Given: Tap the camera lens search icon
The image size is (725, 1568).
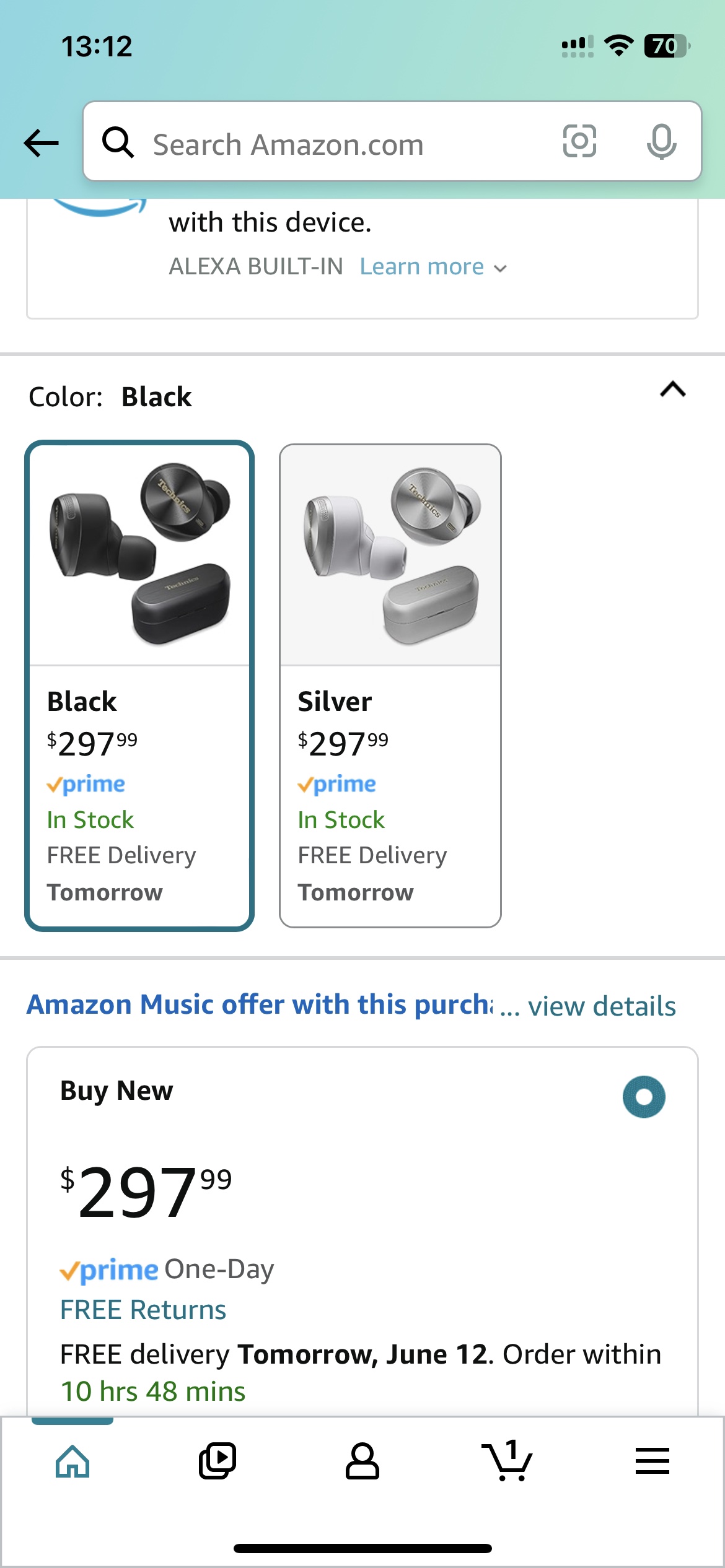Looking at the screenshot, I should 579,141.
